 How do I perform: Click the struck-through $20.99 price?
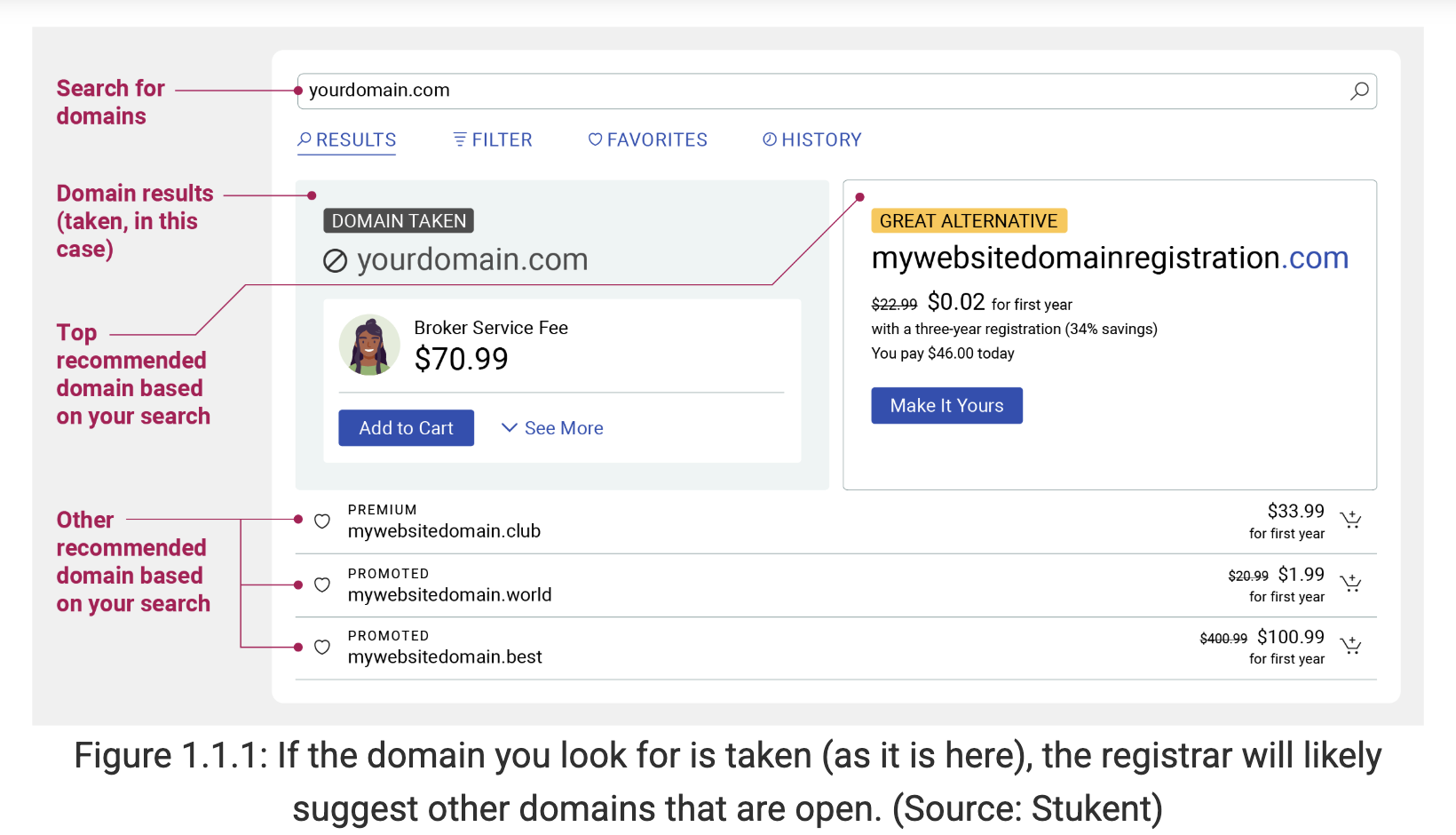1248,577
